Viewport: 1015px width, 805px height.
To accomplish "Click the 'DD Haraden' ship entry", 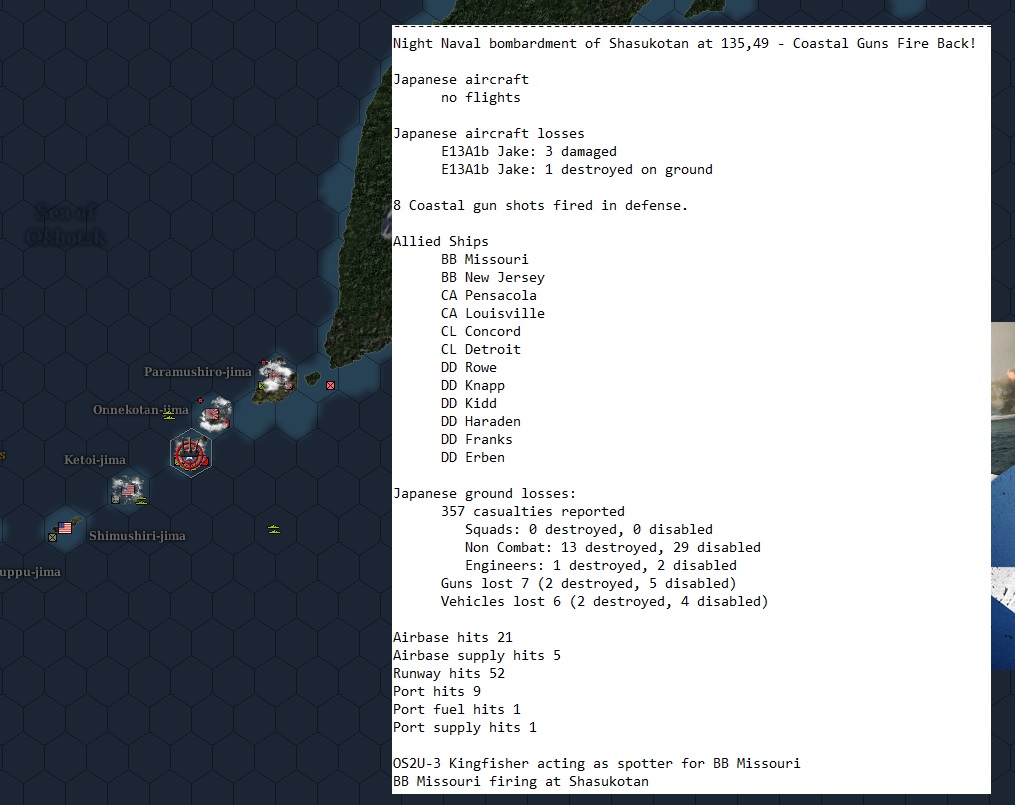I will pyautogui.click(x=480, y=421).
